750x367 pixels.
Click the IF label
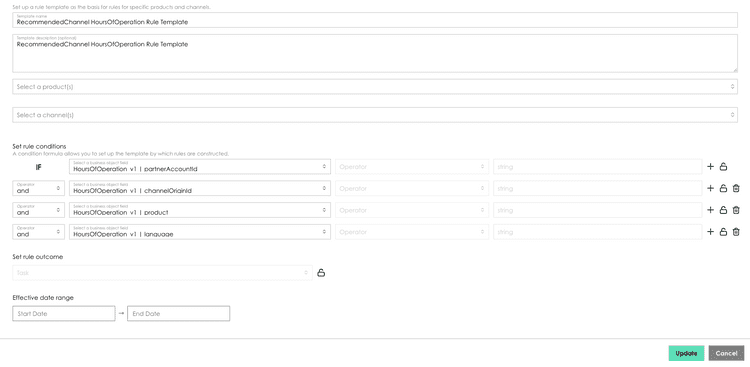[x=39, y=167]
